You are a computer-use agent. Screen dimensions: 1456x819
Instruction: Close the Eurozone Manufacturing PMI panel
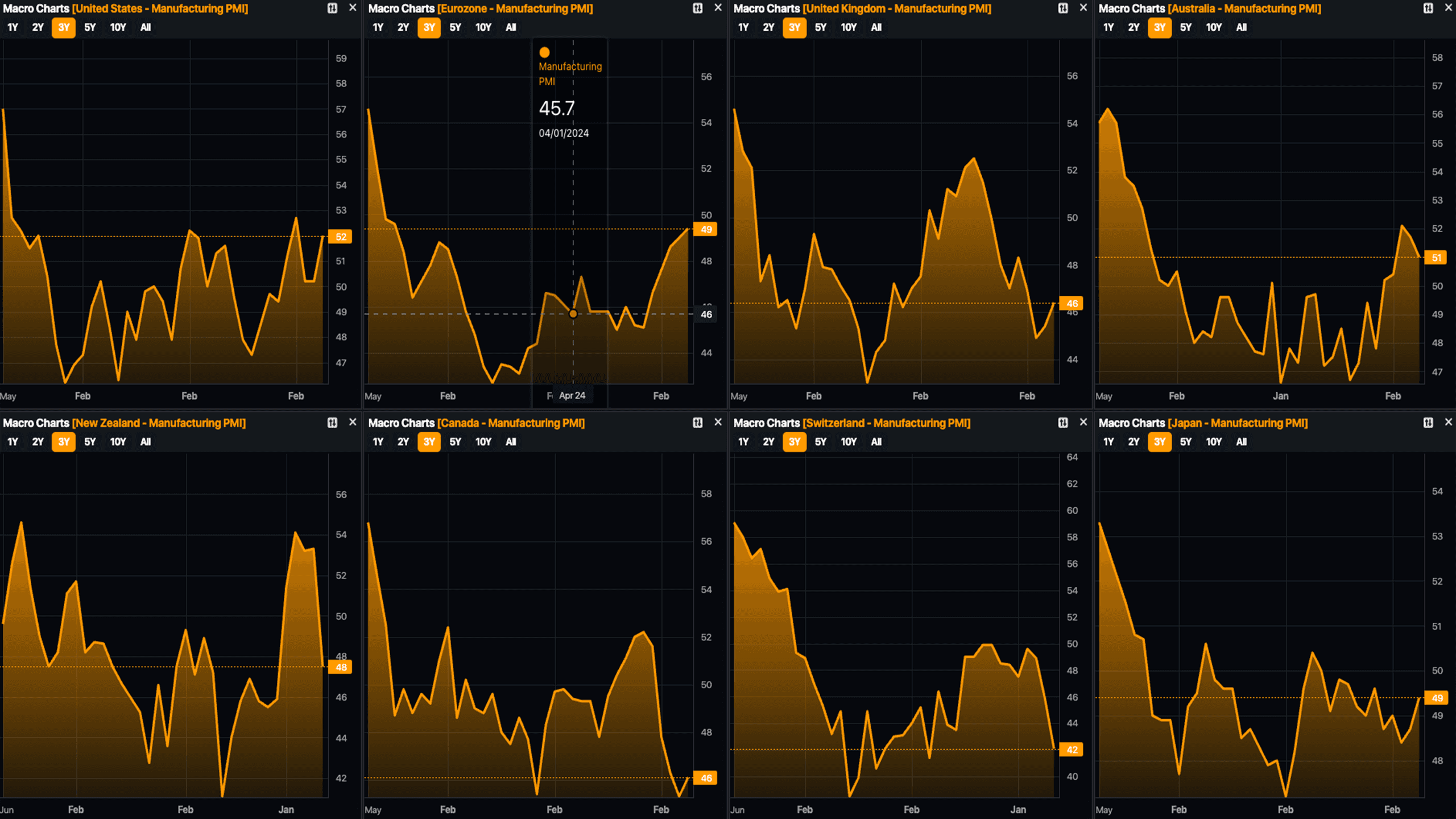click(x=718, y=8)
